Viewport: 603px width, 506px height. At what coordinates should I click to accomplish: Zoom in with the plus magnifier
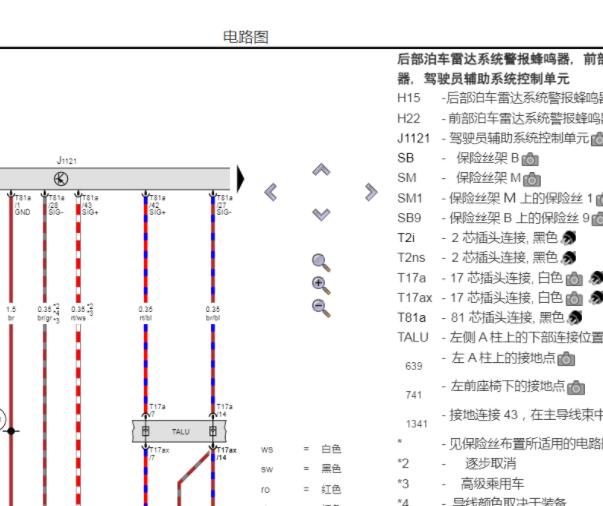pyautogui.click(x=321, y=285)
